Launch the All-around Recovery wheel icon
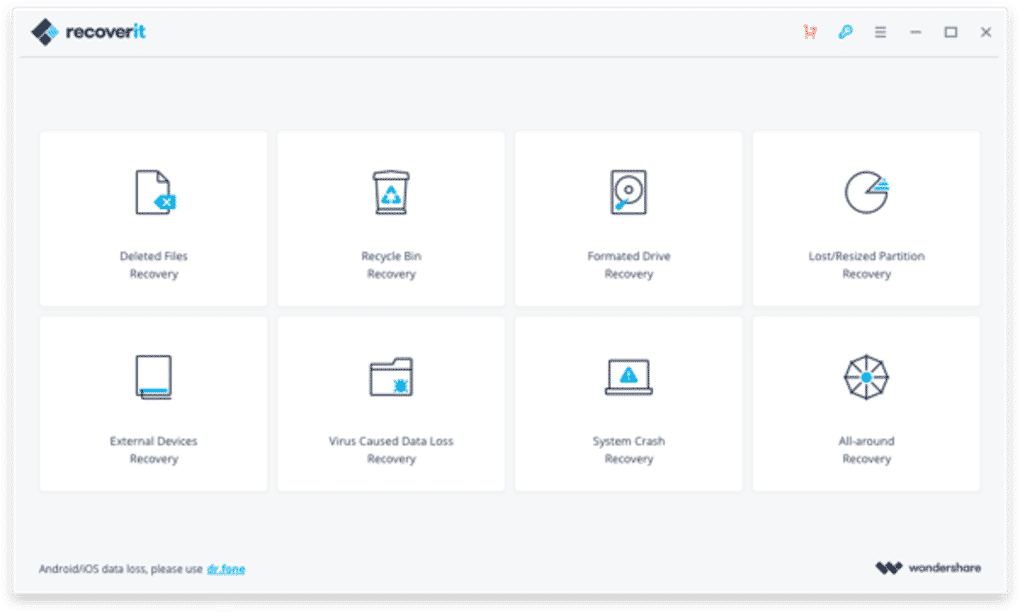This screenshot has height=612, width=1020. (x=866, y=377)
